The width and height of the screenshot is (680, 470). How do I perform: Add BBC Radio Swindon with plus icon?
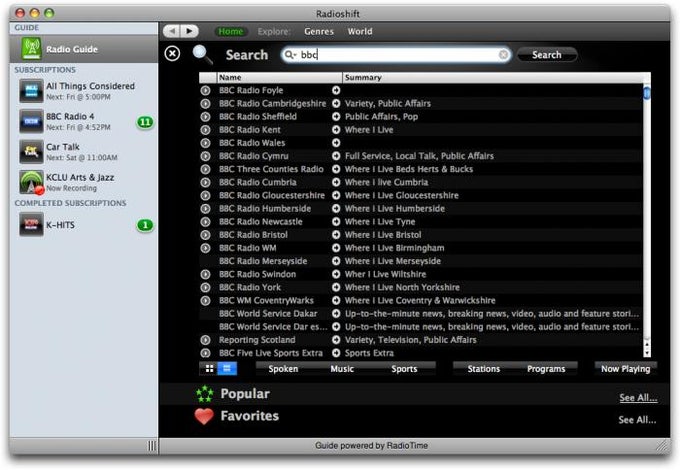coord(336,274)
